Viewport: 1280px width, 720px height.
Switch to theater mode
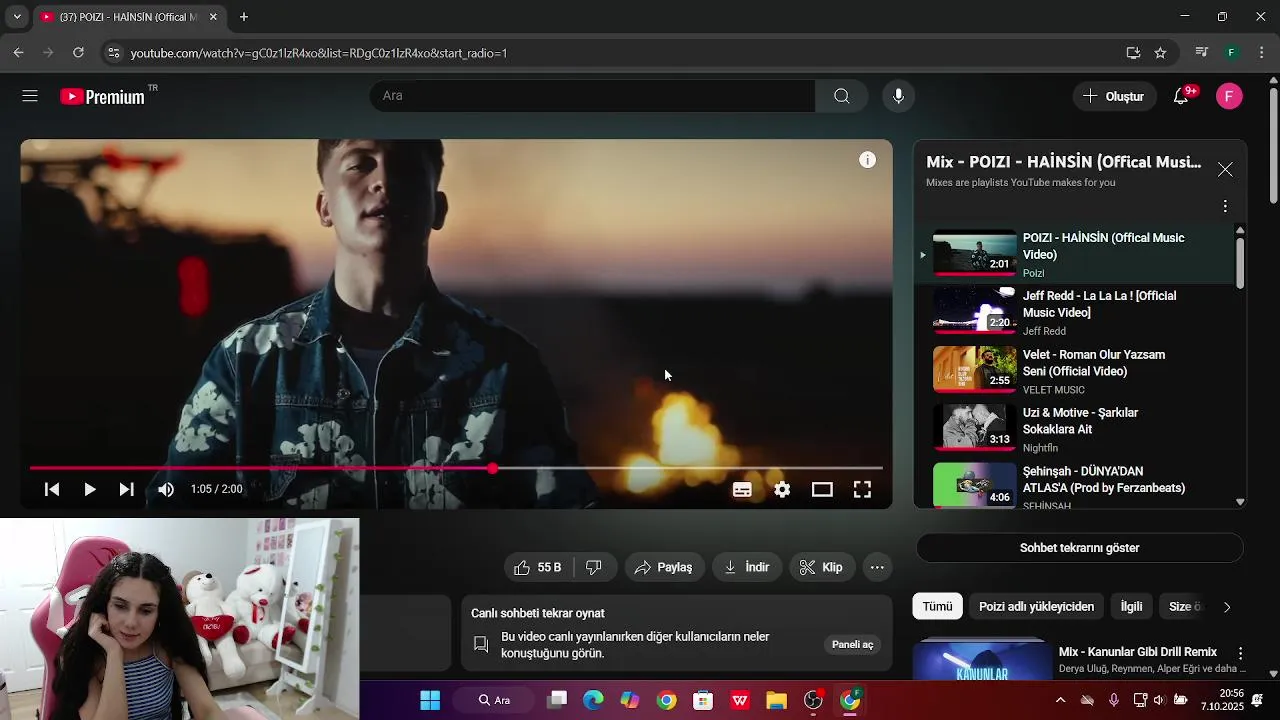pyautogui.click(x=822, y=489)
